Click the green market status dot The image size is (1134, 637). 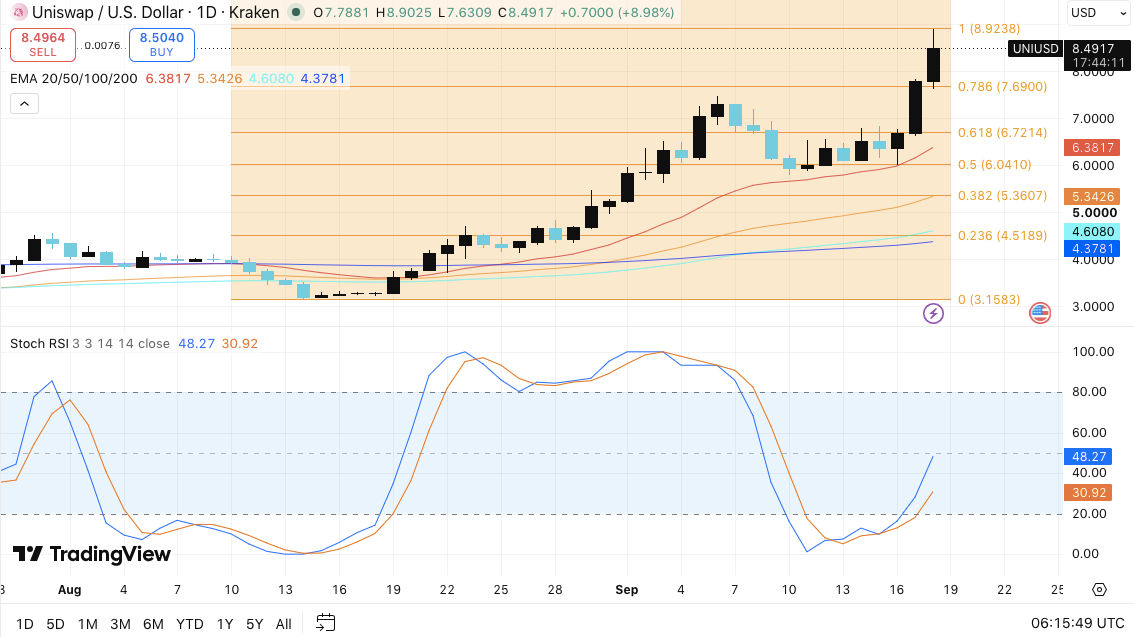coord(296,12)
